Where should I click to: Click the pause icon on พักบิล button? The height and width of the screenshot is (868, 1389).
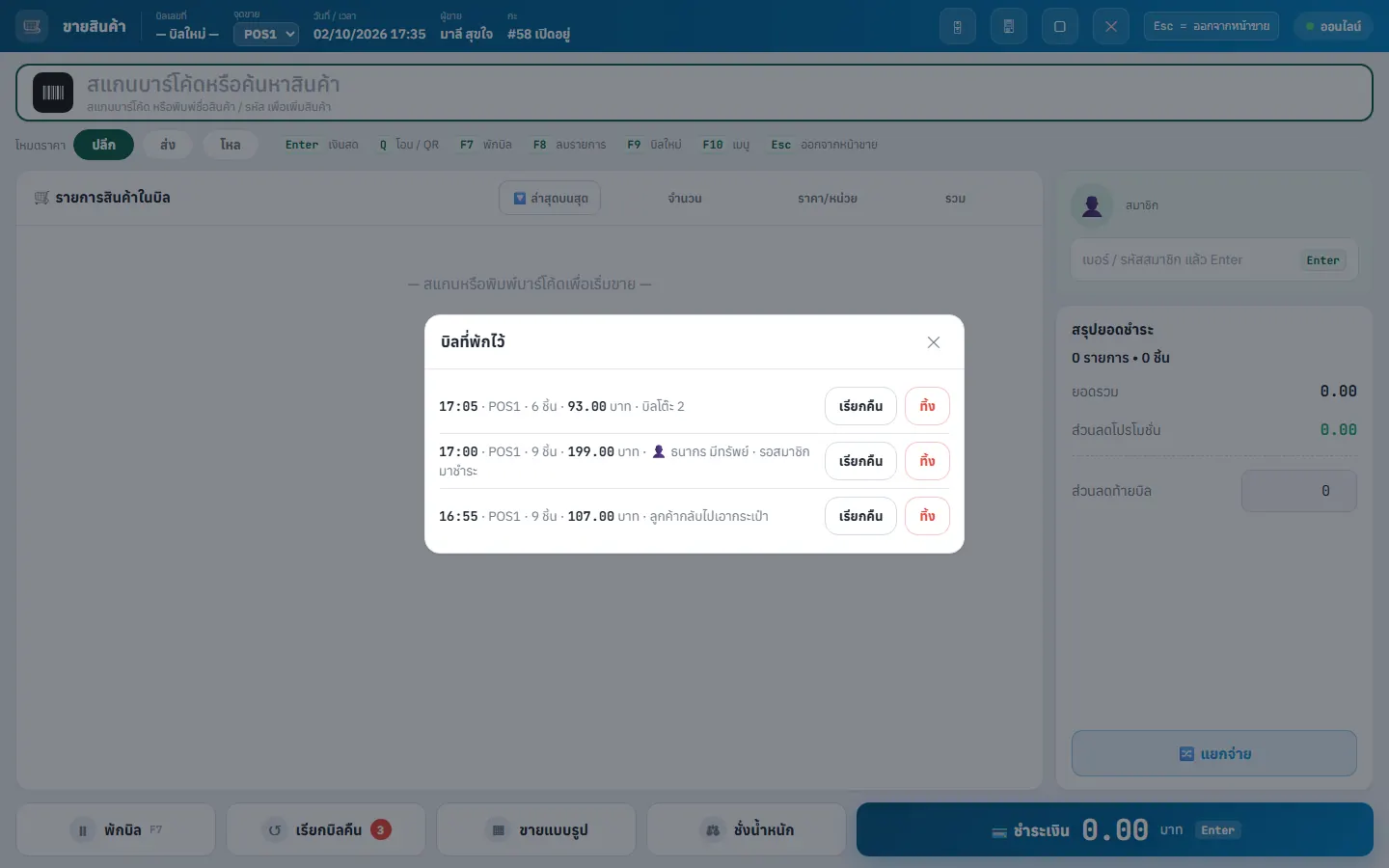pos(82,830)
